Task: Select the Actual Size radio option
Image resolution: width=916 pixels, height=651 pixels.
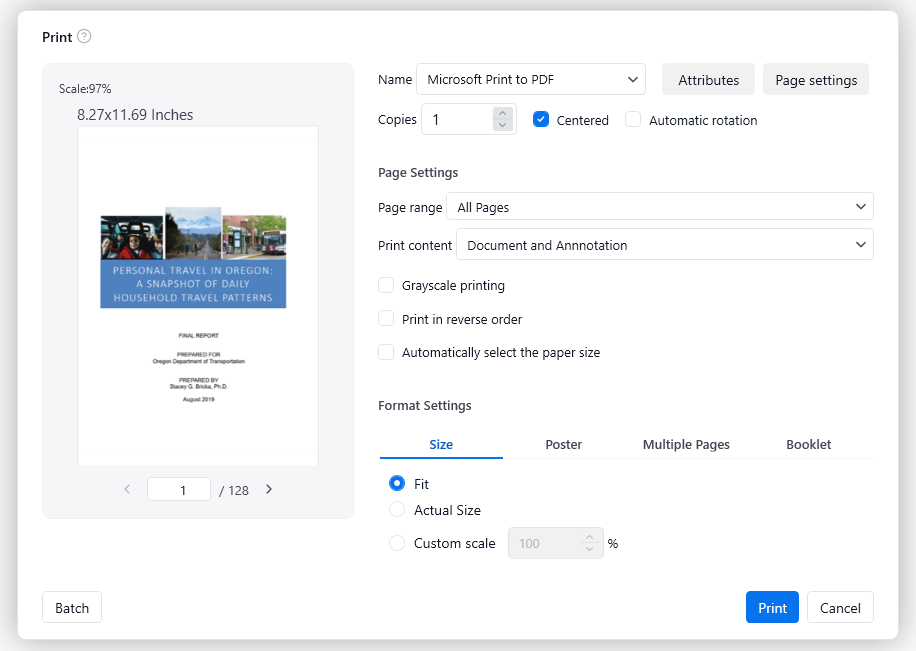Action: [397, 510]
